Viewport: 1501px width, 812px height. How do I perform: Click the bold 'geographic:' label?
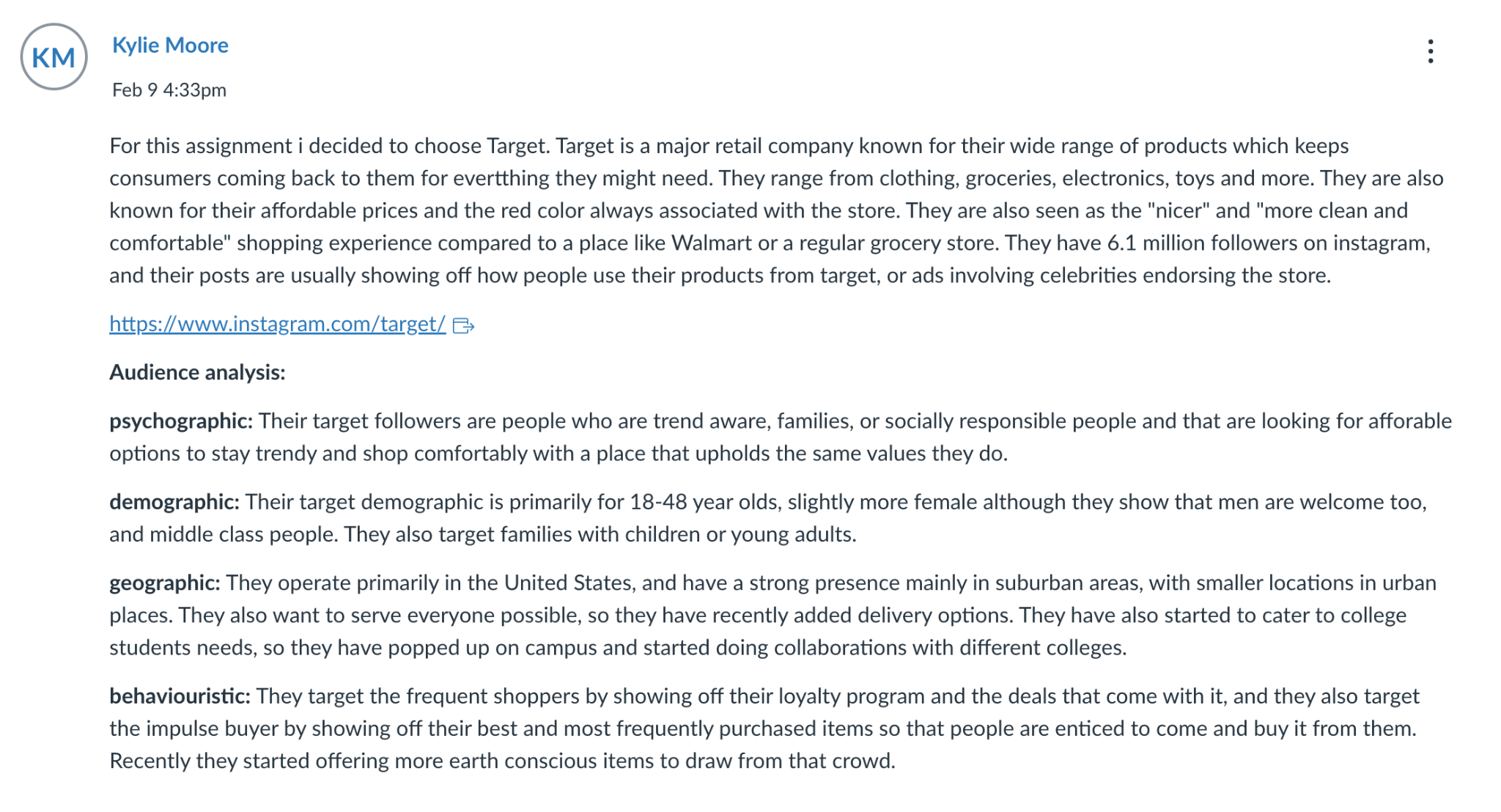coord(165,583)
